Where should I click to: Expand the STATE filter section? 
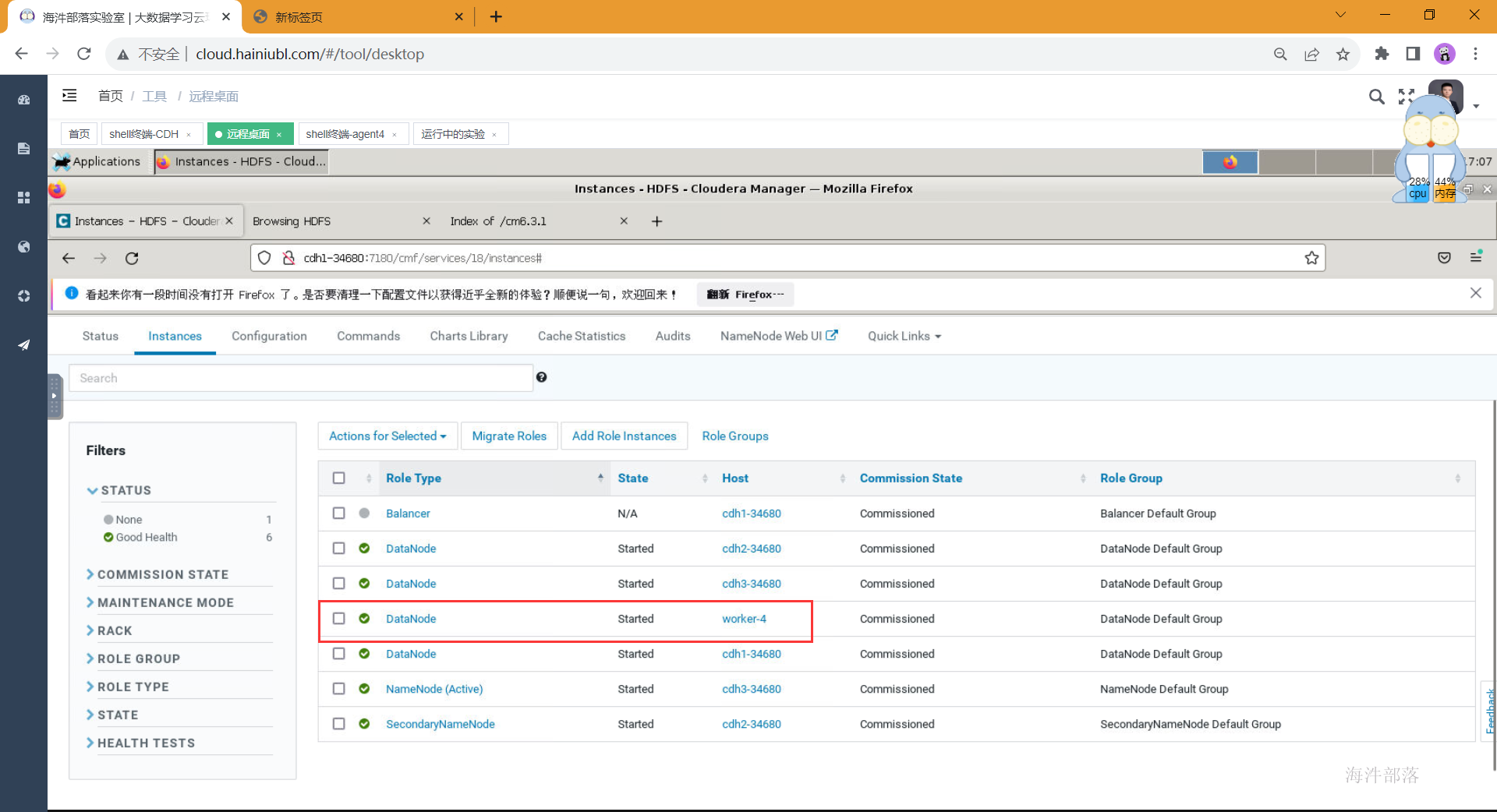[x=113, y=715]
